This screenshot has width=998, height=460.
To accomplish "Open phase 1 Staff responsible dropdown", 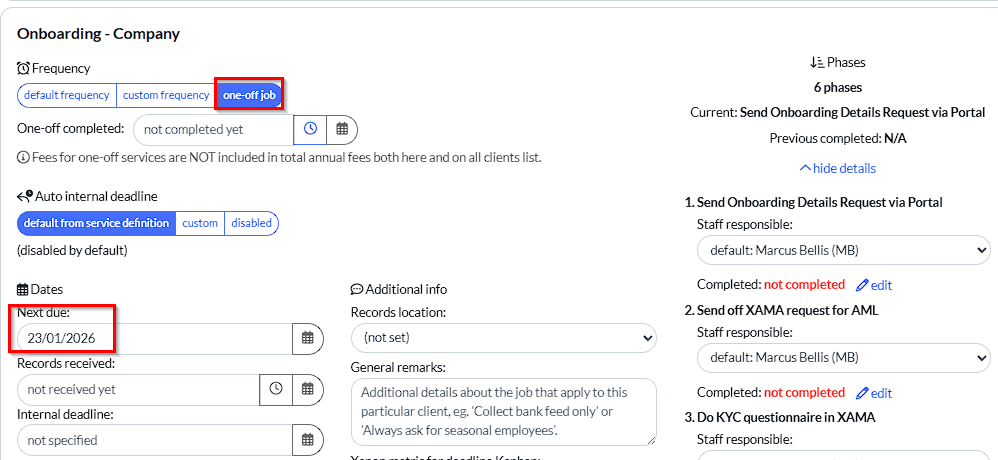I will pos(843,250).
